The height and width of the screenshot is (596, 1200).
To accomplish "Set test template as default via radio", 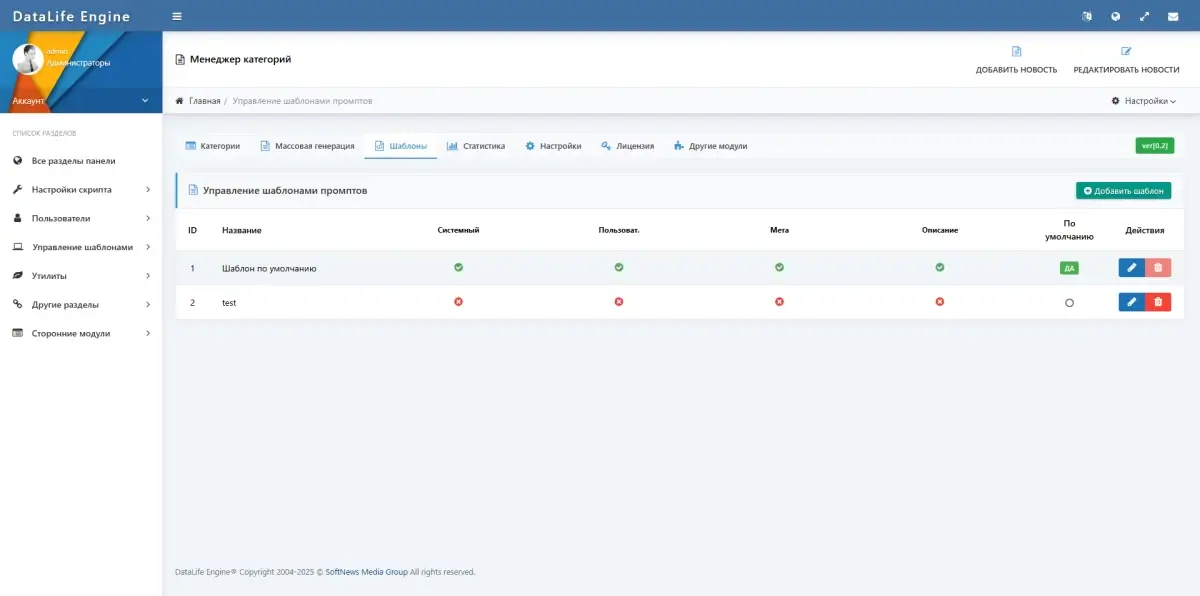I will [1069, 302].
